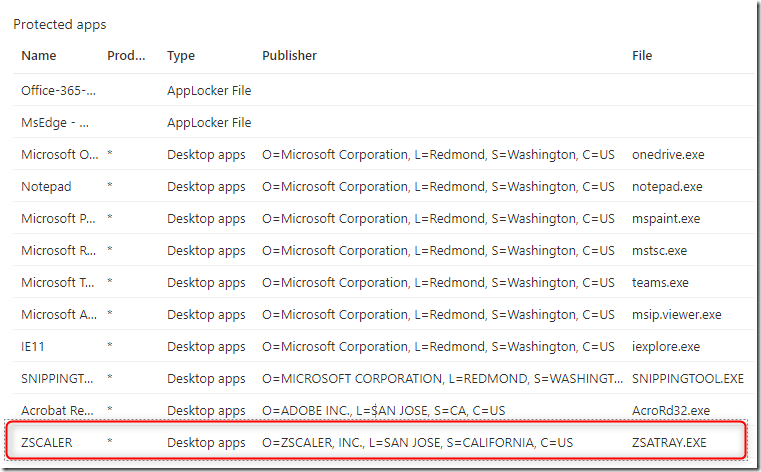Click the Publisher column header
Image resolution: width=761 pixels, height=472 pixels.
point(289,56)
